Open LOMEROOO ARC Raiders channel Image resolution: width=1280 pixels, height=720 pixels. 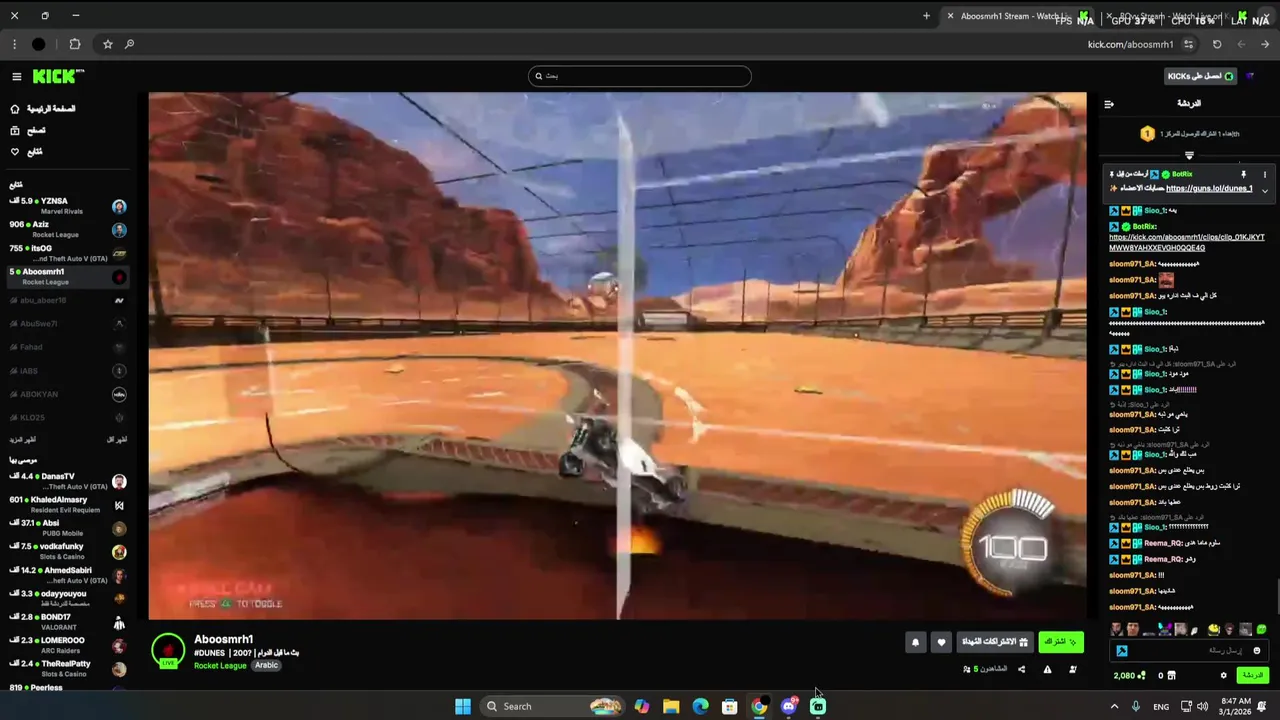point(68,645)
